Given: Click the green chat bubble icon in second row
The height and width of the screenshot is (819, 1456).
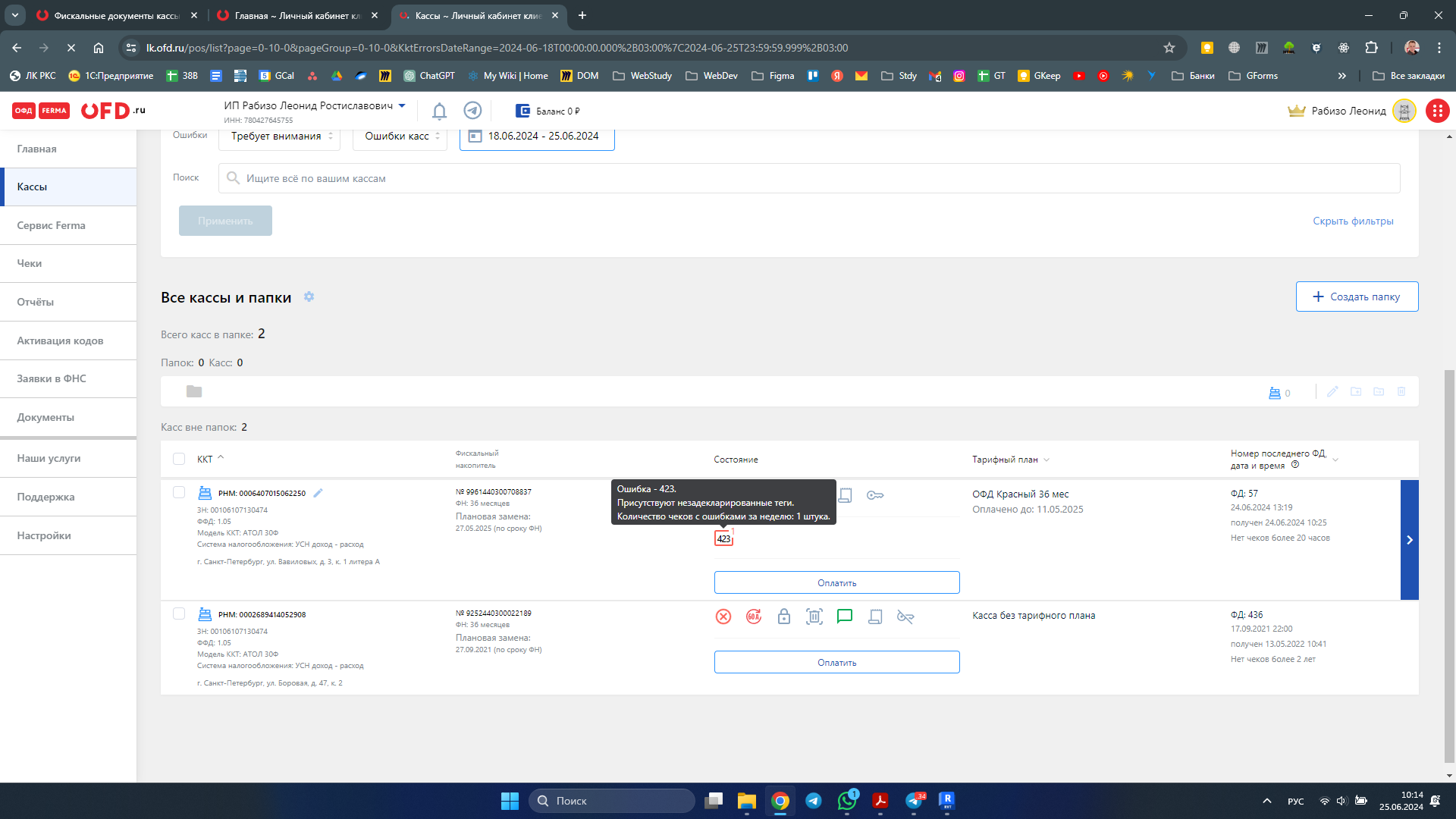Looking at the screenshot, I should pos(844,617).
